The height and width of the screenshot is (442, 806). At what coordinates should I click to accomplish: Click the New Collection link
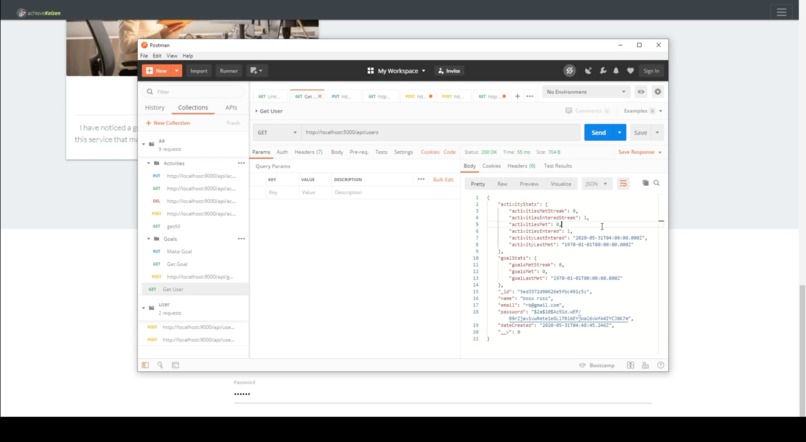coord(168,123)
